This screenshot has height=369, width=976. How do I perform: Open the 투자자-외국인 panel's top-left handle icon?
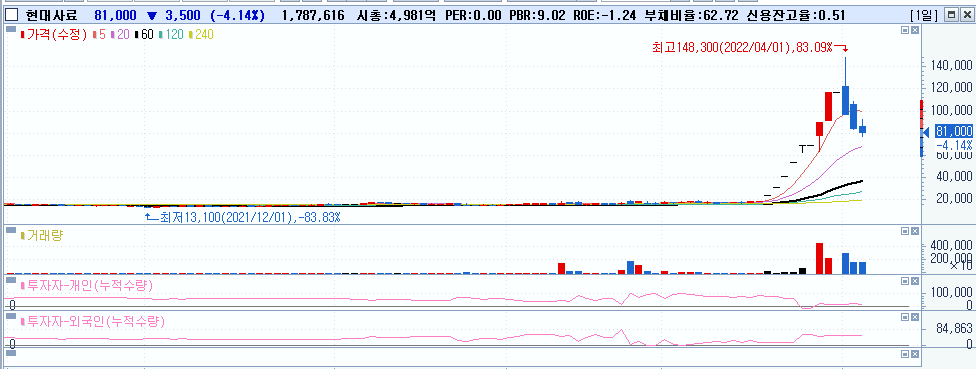tap(10, 316)
